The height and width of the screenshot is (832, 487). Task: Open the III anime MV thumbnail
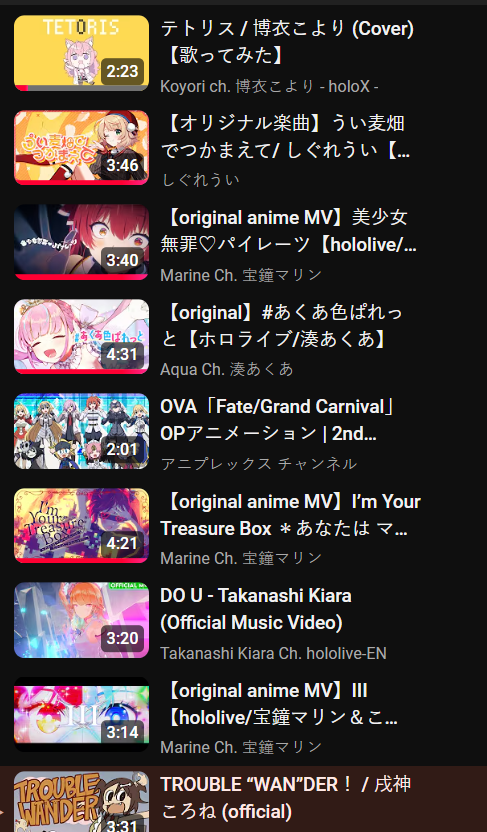point(81,714)
